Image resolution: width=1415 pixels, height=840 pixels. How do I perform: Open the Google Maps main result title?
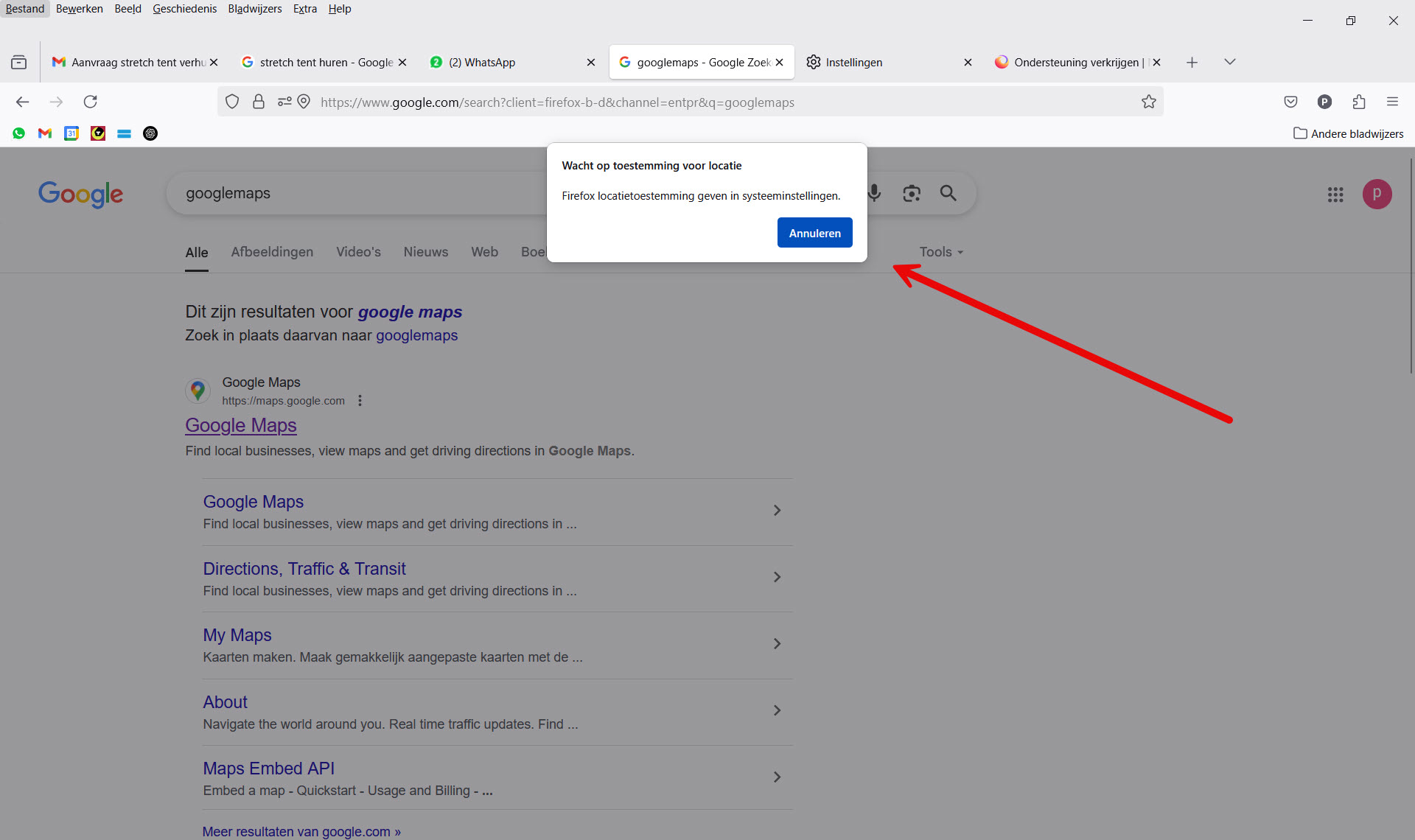pyautogui.click(x=241, y=425)
